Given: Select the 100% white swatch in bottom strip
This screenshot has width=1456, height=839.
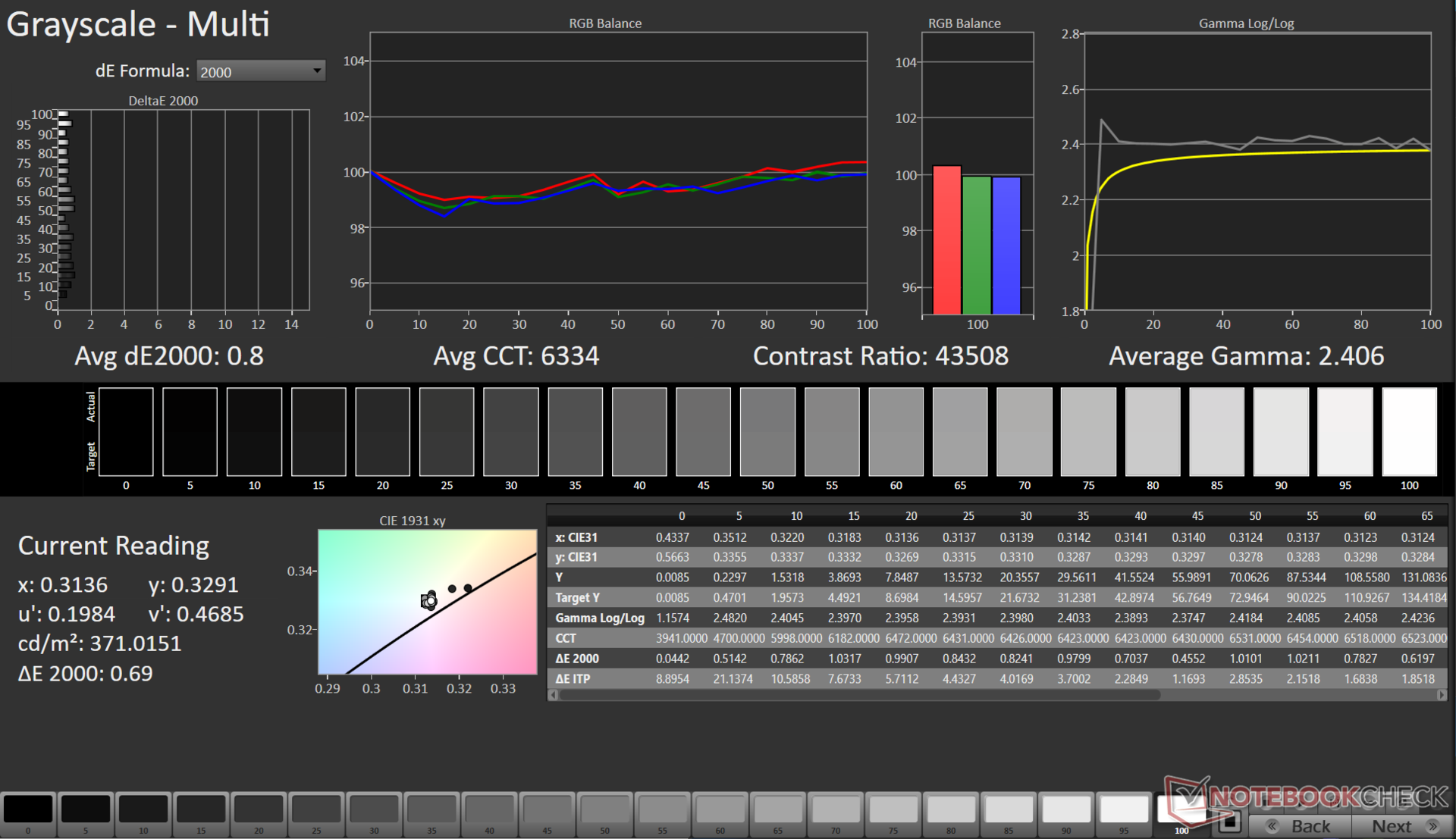Looking at the screenshot, I should click(1180, 809).
